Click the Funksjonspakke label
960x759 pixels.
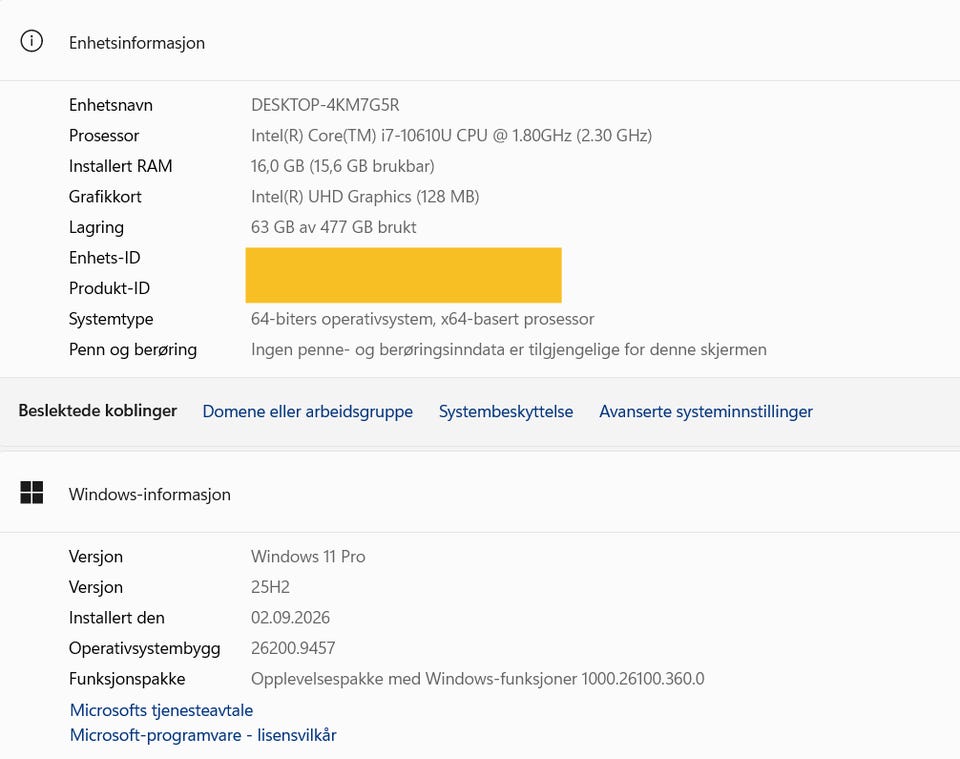[x=127, y=679]
